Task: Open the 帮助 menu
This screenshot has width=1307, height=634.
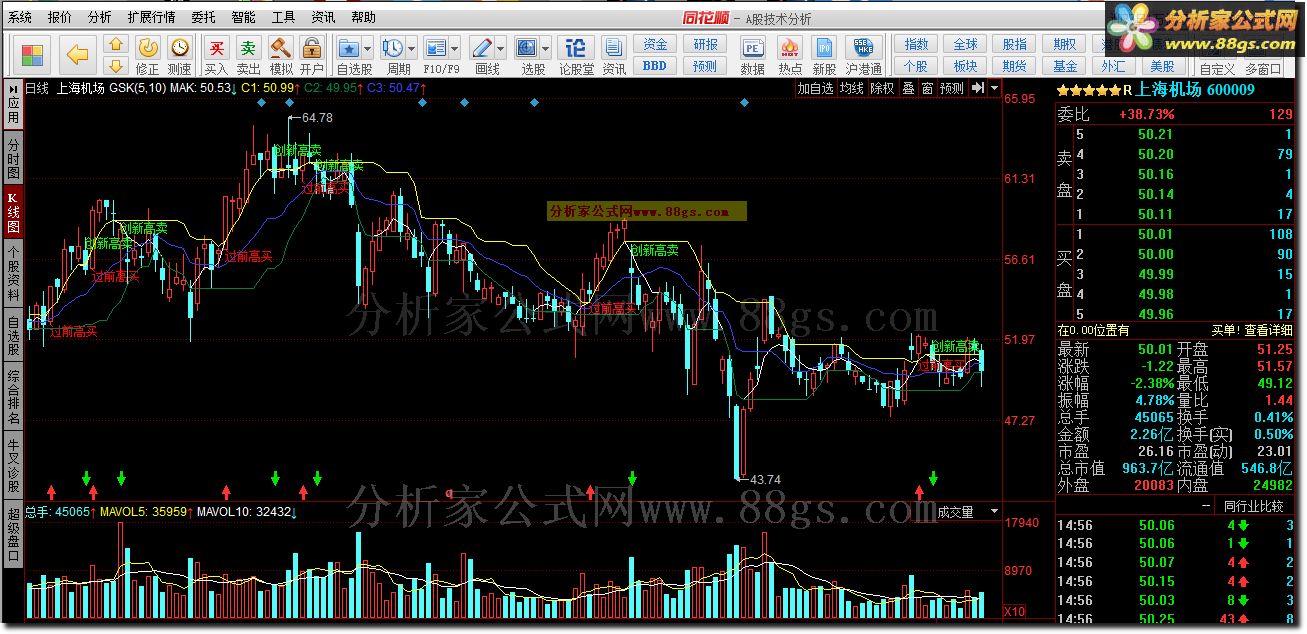Action: 364,17
